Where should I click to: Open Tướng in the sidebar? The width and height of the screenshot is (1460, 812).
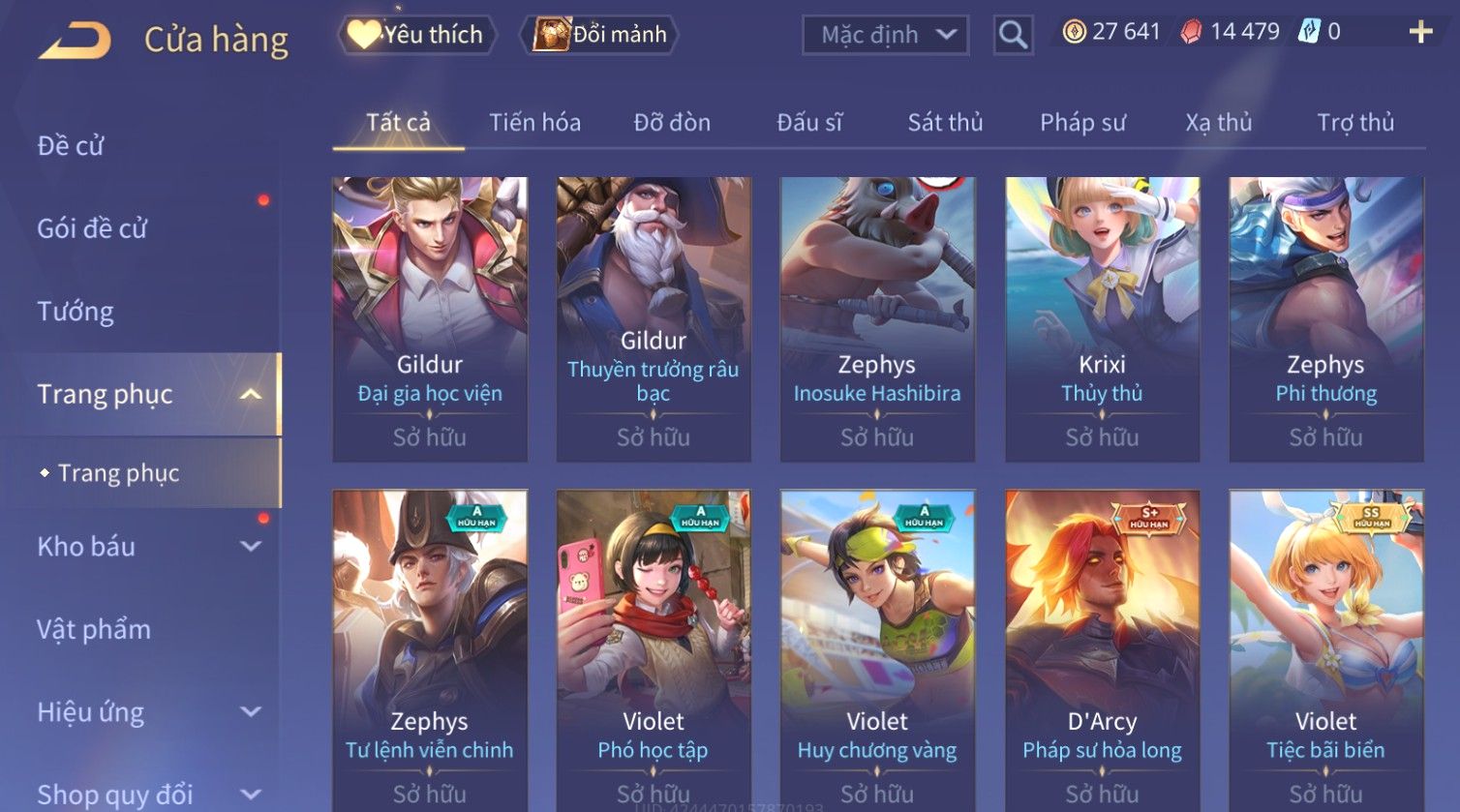[76, 312]
